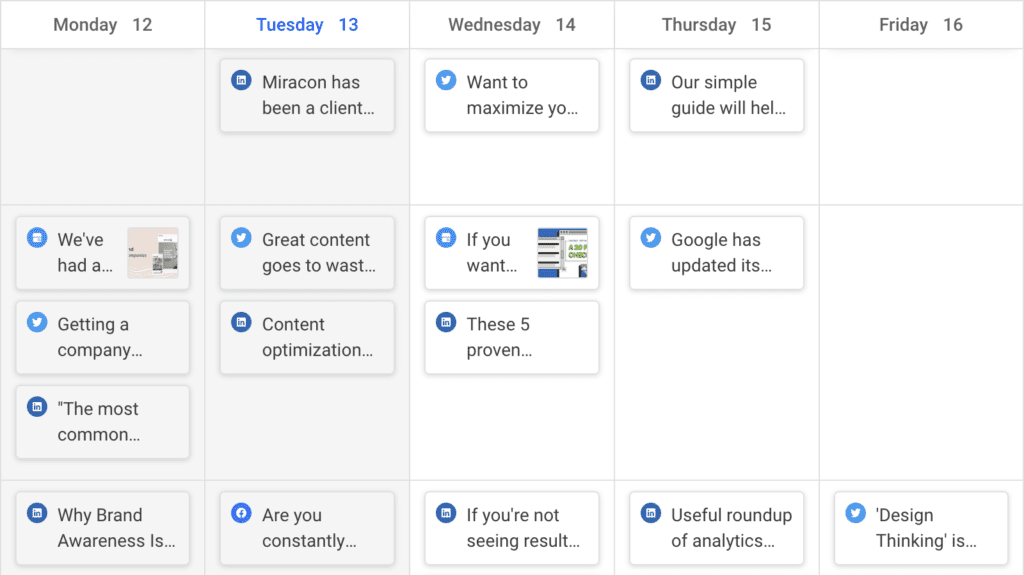1024x575 pixels.
Task: Click the Twitter icon on 'Design Thinking' post
Action: click(x=855, y=513)
